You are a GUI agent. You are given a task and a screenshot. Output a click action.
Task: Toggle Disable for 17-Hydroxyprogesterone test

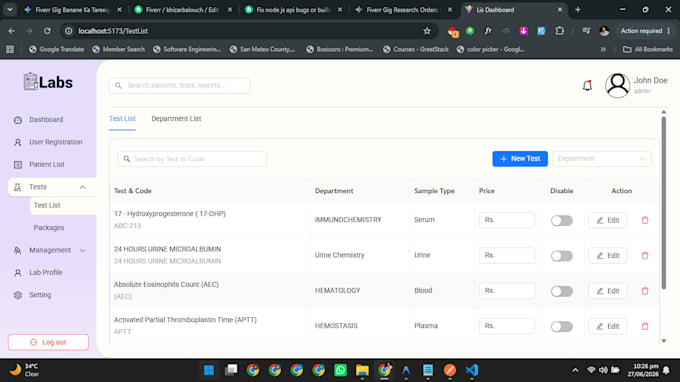click(x=562, y=220)
